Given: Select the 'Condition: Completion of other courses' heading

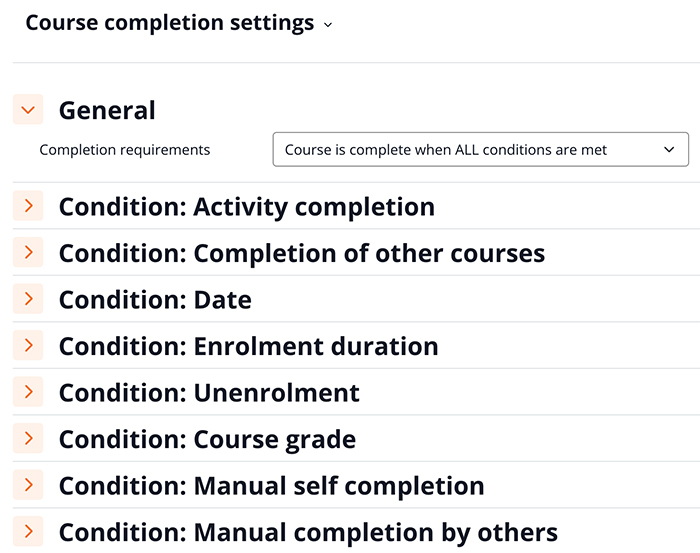Looking at the screenshot, I should (x=301, y=254).
